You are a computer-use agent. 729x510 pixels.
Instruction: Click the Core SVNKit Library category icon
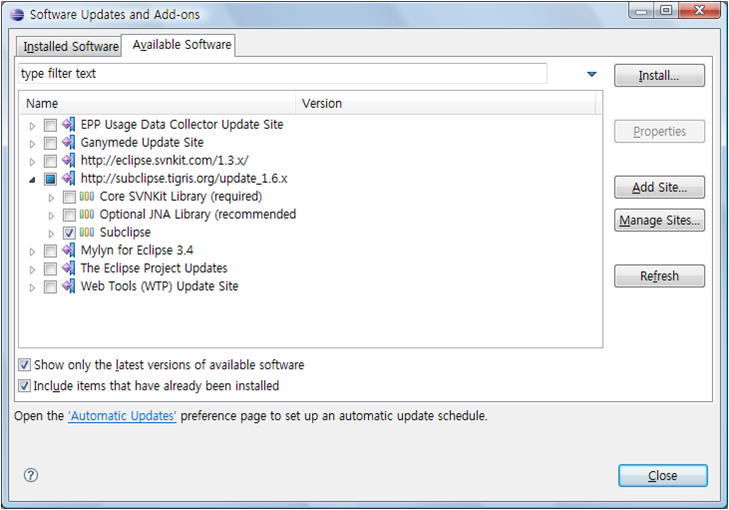click(87, 197)
